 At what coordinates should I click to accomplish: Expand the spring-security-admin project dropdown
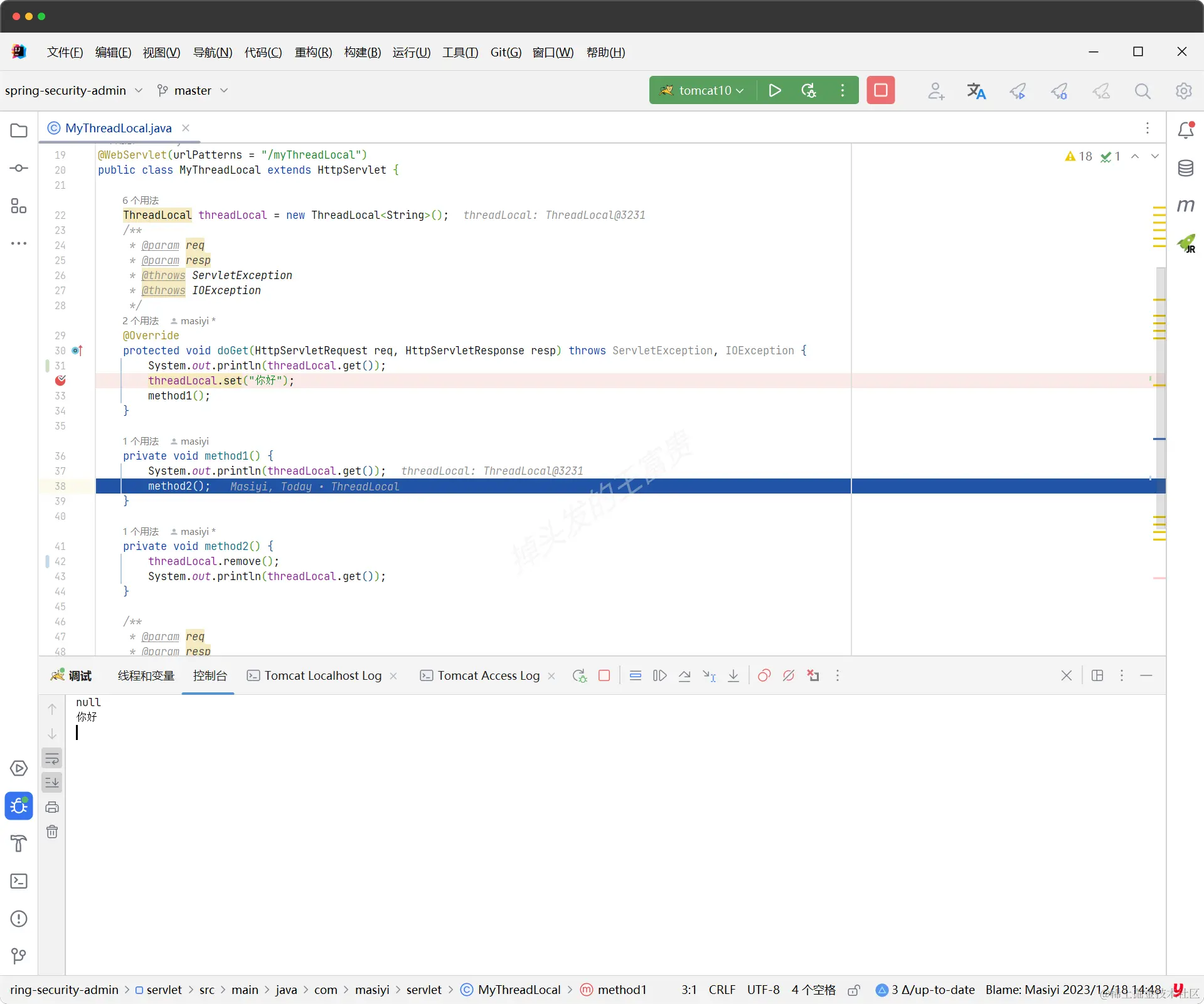click(74, 90)
